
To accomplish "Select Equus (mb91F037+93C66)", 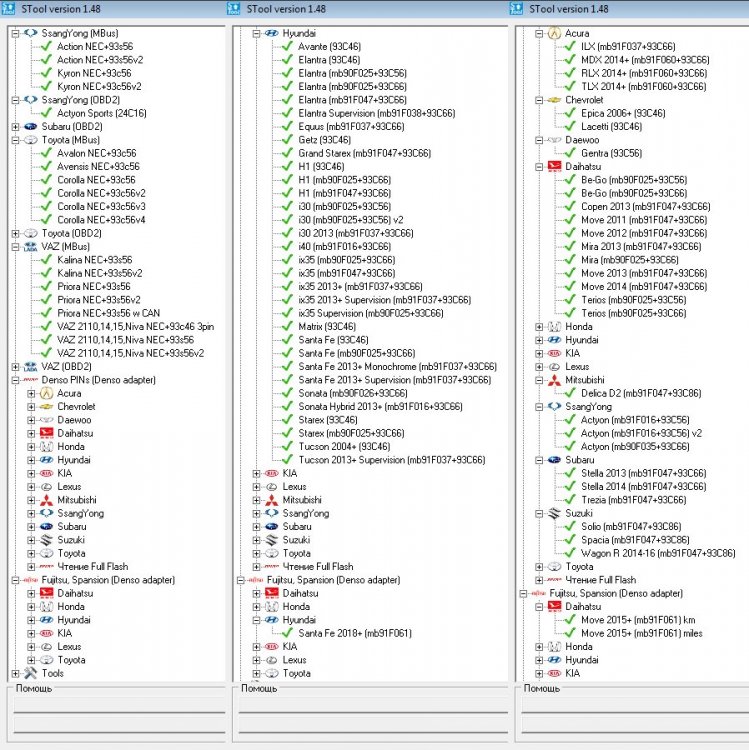I will click(351, 127).
